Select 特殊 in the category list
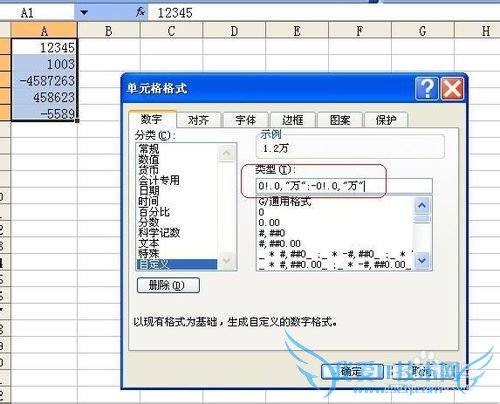 [177, 253]
